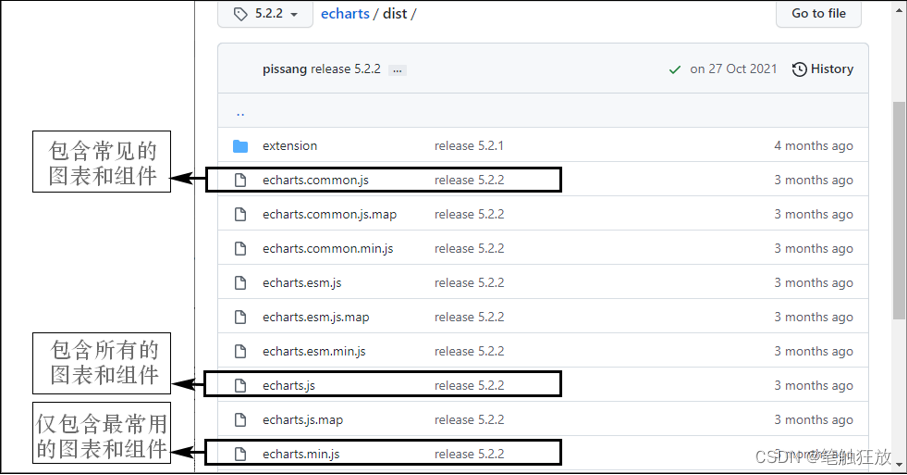The height and width of the screenshot is (475, 907).
Task: Click the extension folder icon
Action: 240,146
